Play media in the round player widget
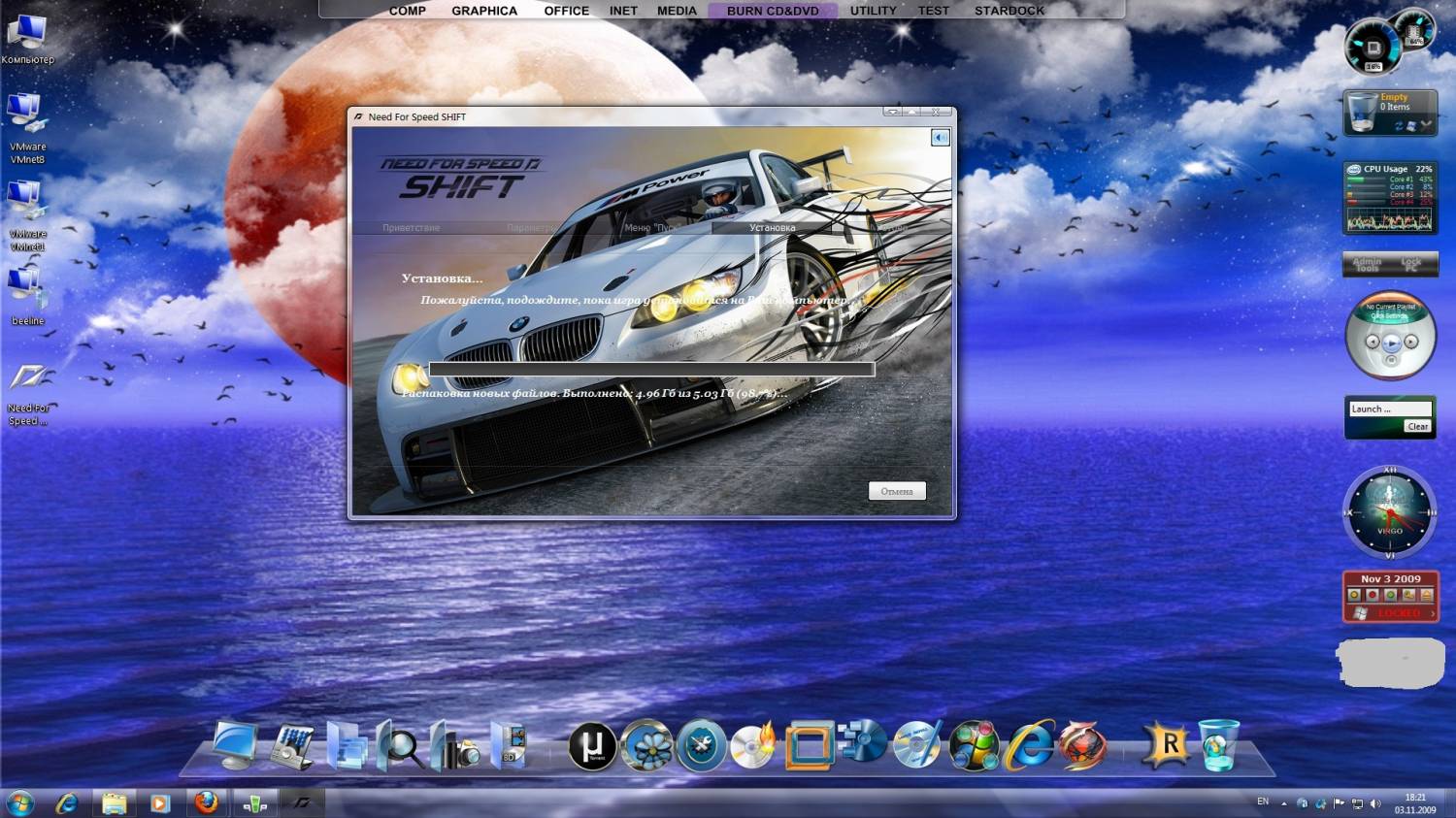 click(x=1391, y=342)
